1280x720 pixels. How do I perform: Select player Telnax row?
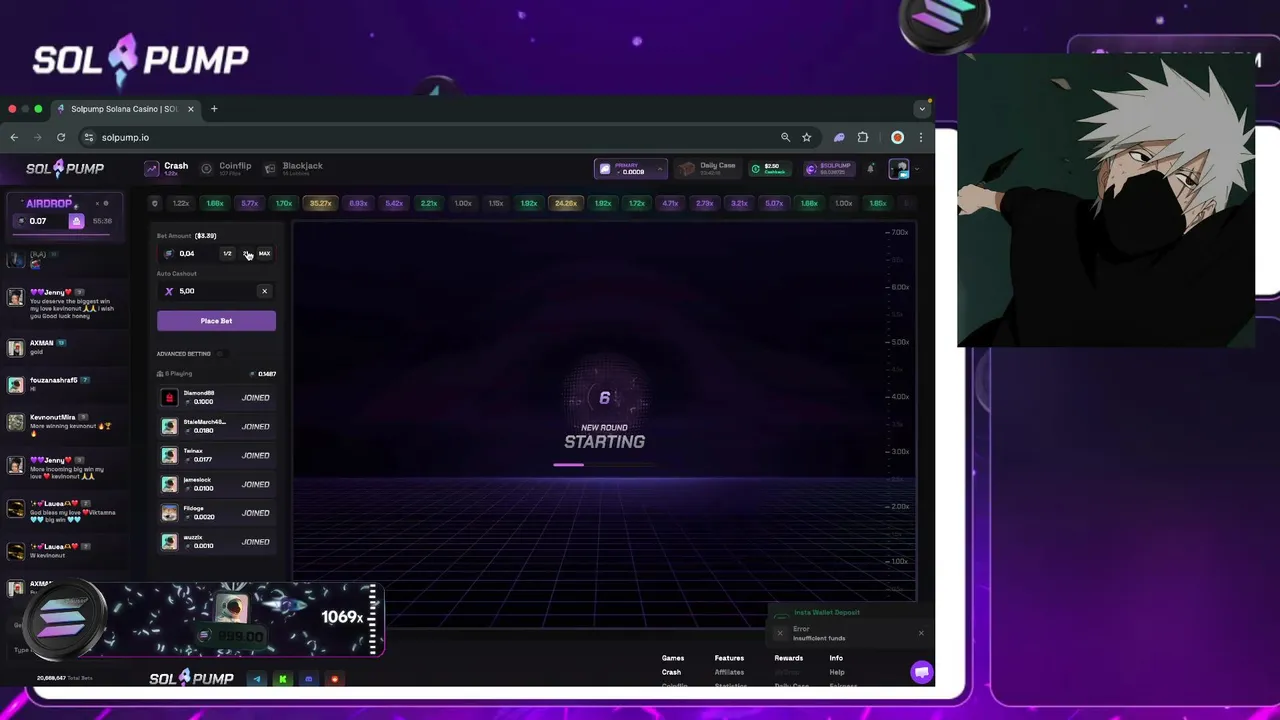coord(216,455)
